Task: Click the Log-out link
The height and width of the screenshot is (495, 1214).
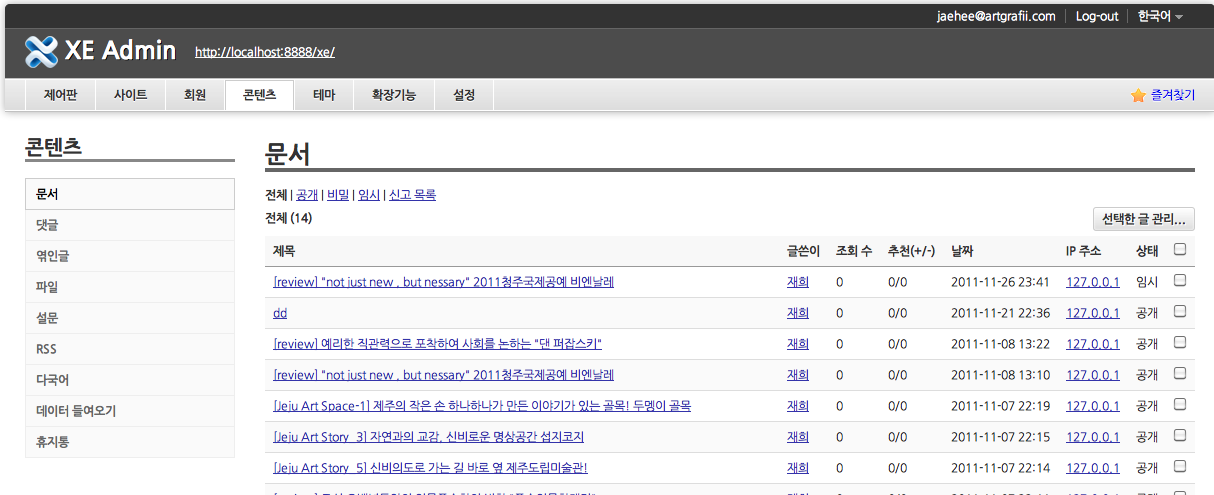Action: [x=1097, y=16]
